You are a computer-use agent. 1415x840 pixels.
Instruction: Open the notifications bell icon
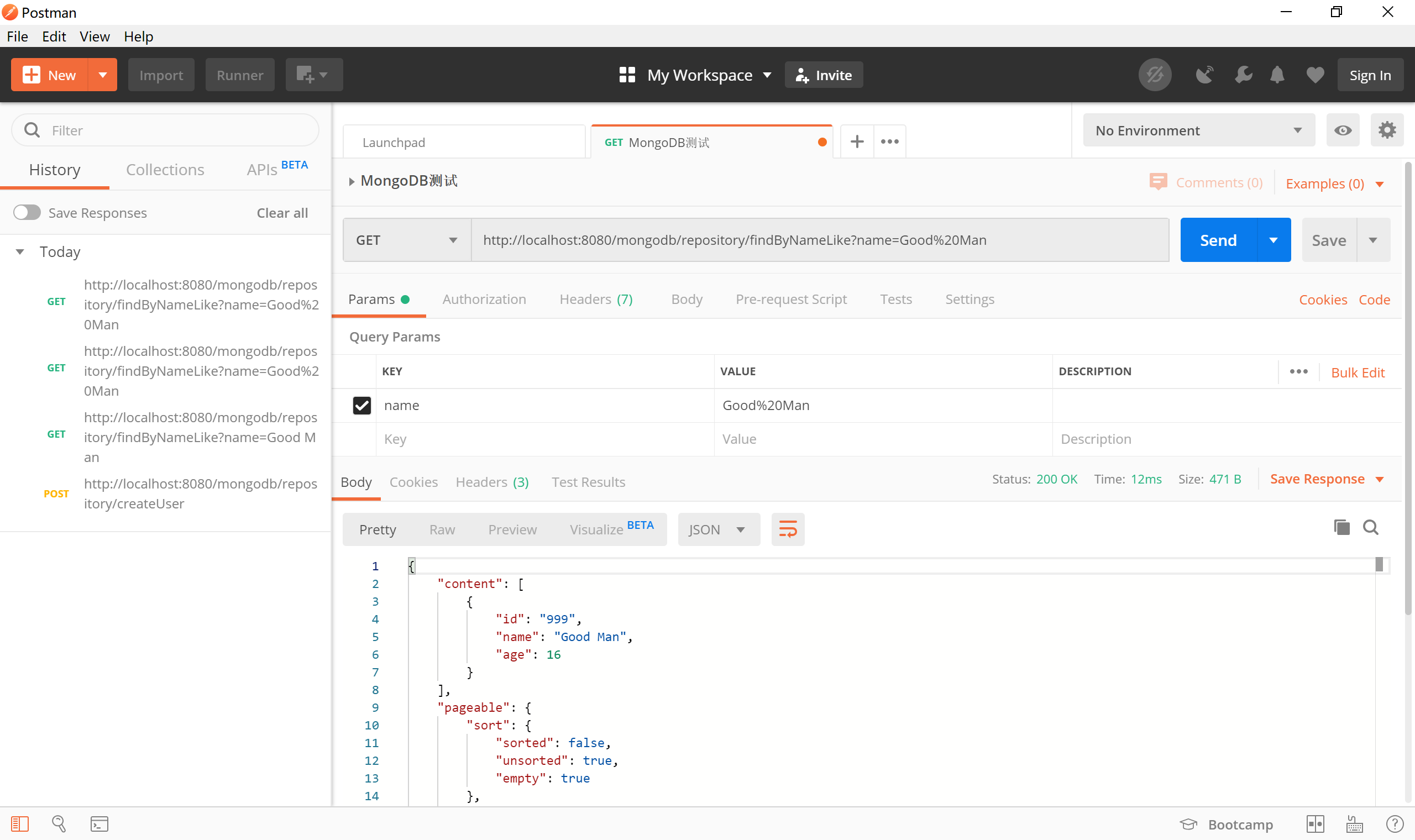(1277, 75)
